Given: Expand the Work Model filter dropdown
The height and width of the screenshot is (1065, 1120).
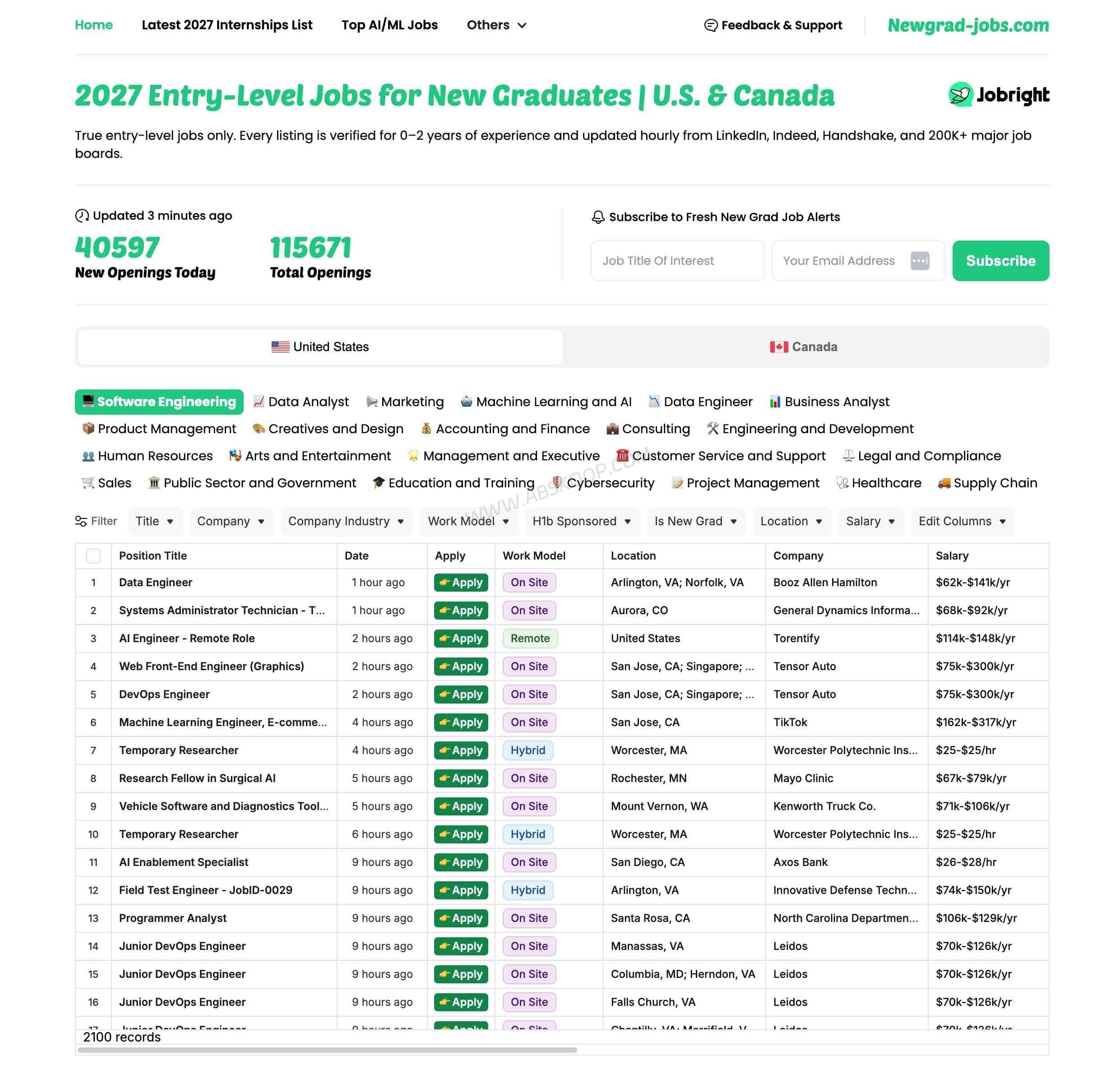Looking at the screenshot, I should [468, 521].
